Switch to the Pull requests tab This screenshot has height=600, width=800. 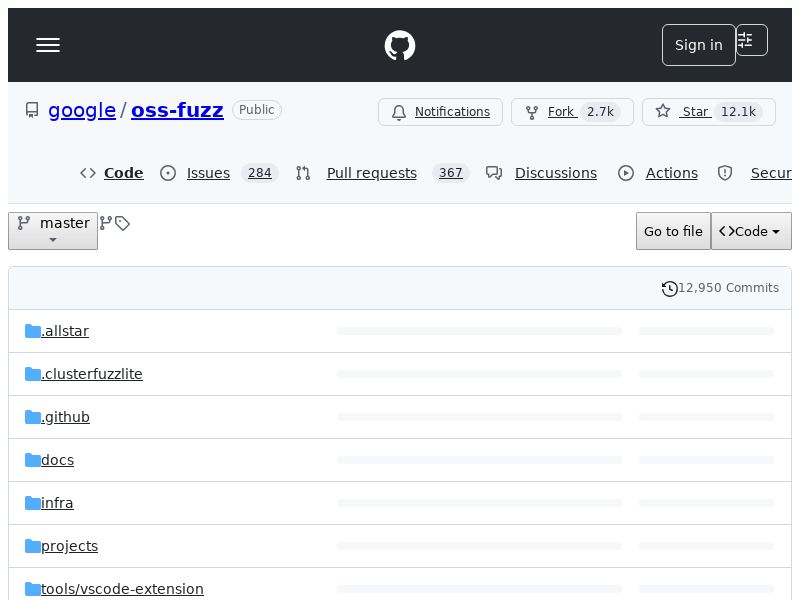(x=371, y=173)
